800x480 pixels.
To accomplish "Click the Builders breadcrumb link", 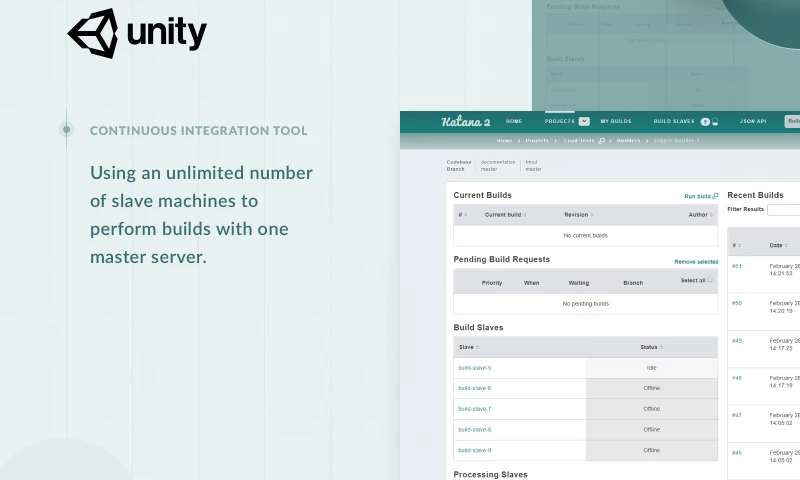I will (628, 140).
